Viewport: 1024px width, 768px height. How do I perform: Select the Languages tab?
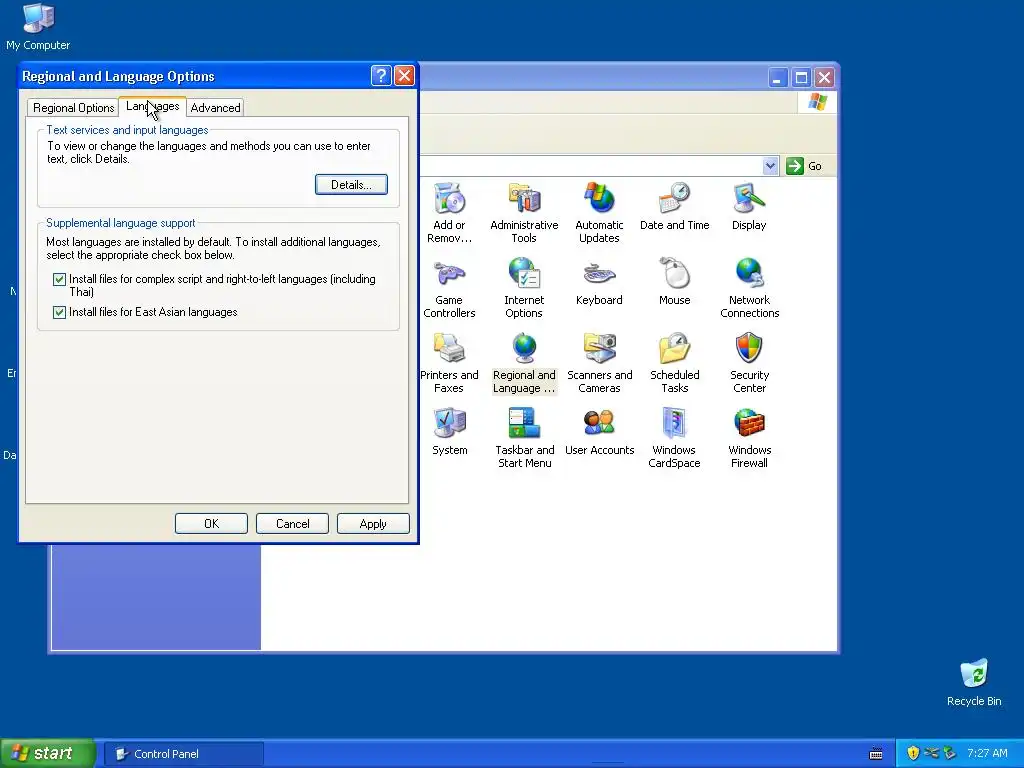[x=152, y=106]
